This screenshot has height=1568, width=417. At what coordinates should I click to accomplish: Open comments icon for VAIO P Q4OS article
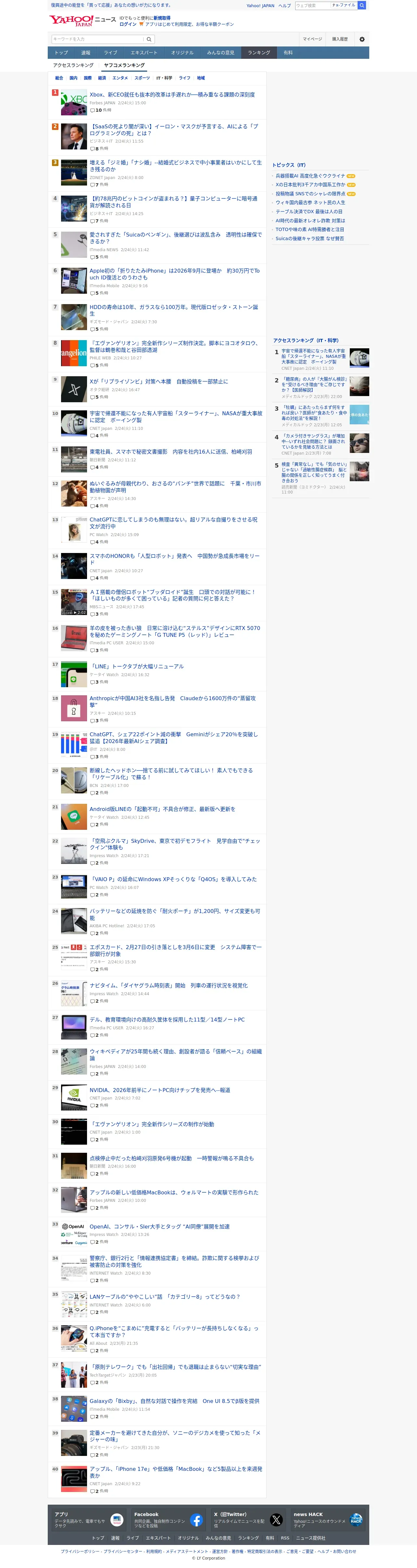tap(93, 895)
